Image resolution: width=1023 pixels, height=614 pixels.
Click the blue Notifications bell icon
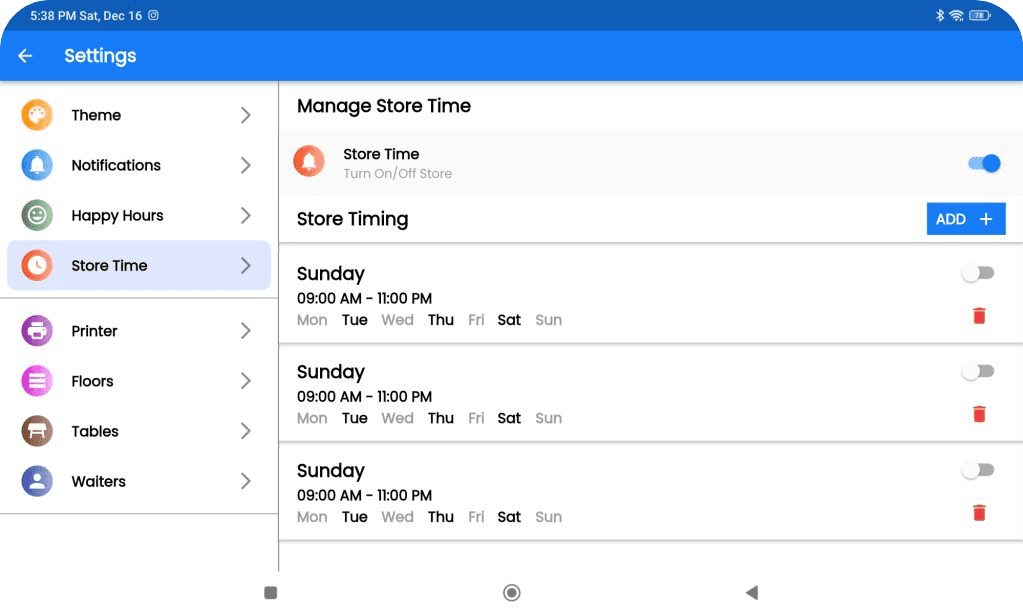coord(37,165)
